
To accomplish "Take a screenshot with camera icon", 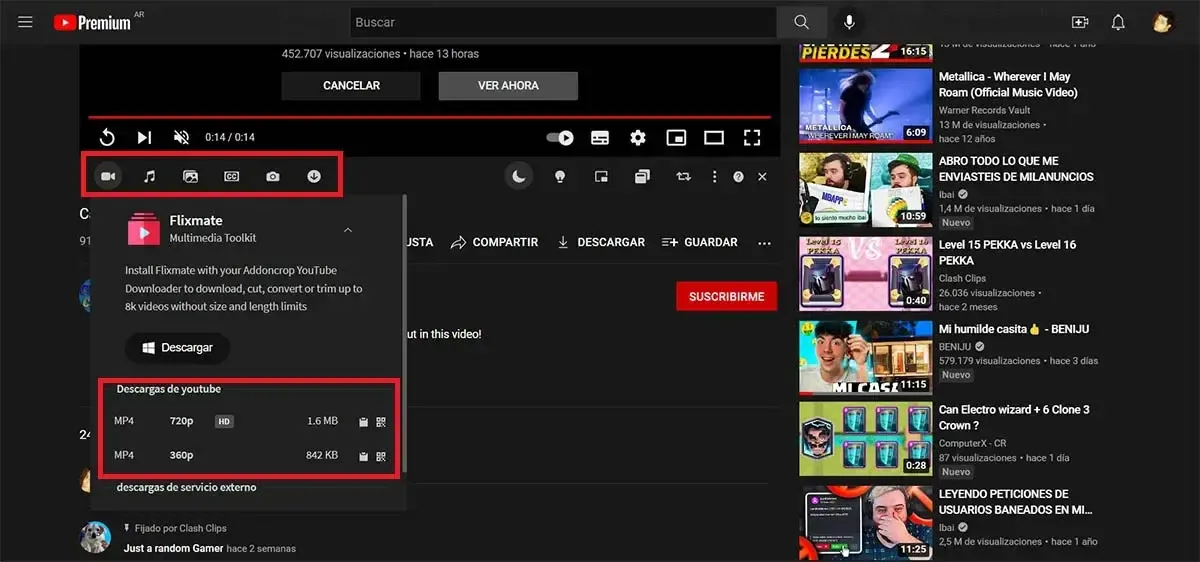I will pyautogui.click(x=272, y=176).
